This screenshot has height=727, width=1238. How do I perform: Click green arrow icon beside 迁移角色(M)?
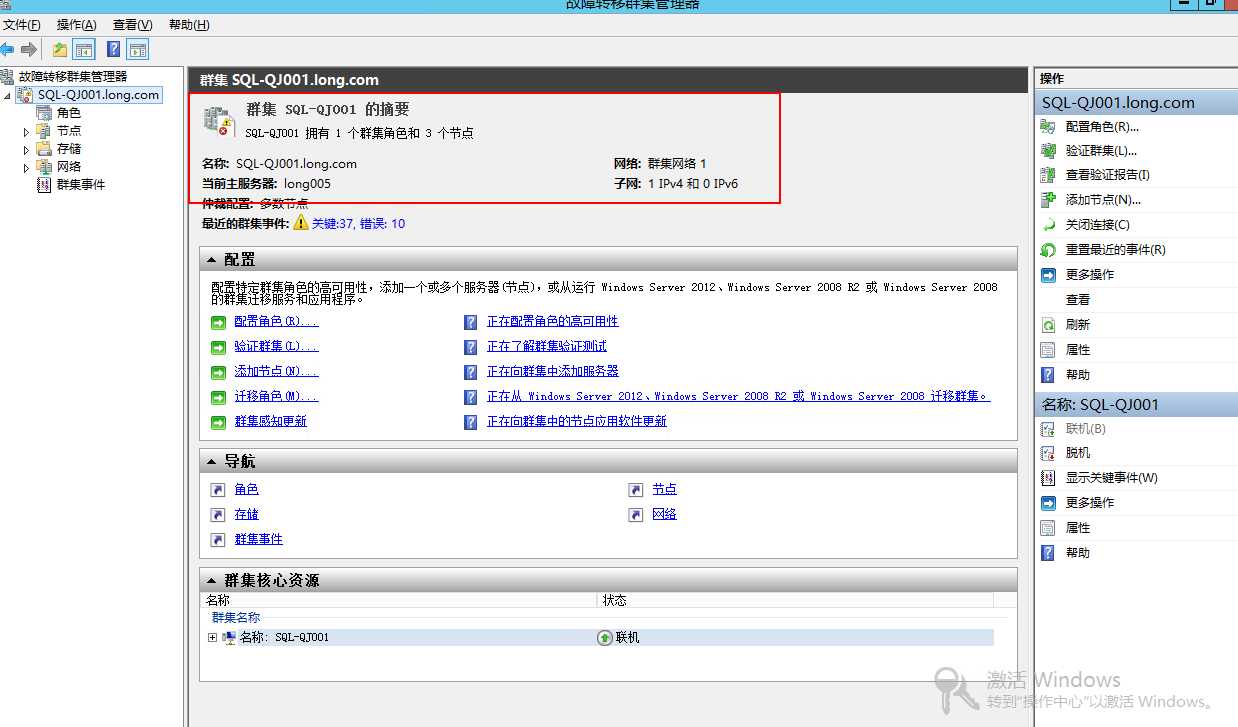218,397
